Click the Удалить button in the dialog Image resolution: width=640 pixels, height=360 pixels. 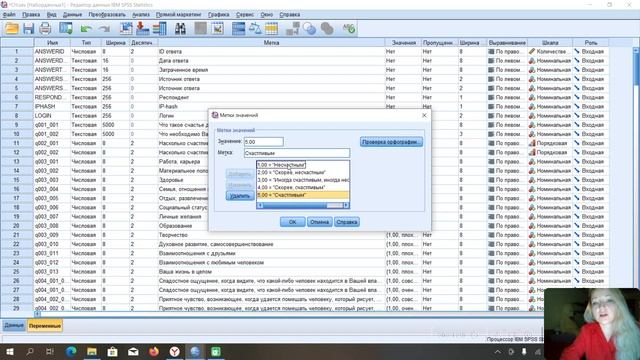point(240,196)
